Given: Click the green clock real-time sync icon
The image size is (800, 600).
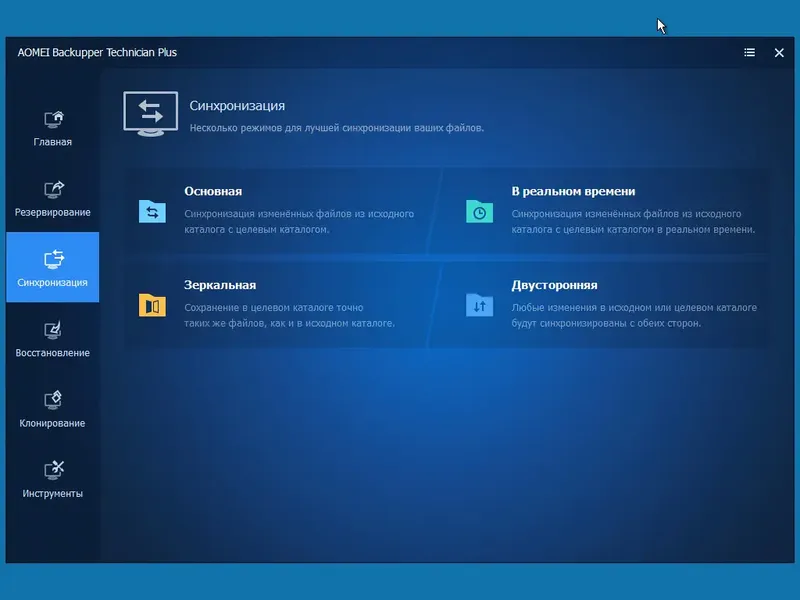Looking at the screenshot, I should tap(480, 210).
